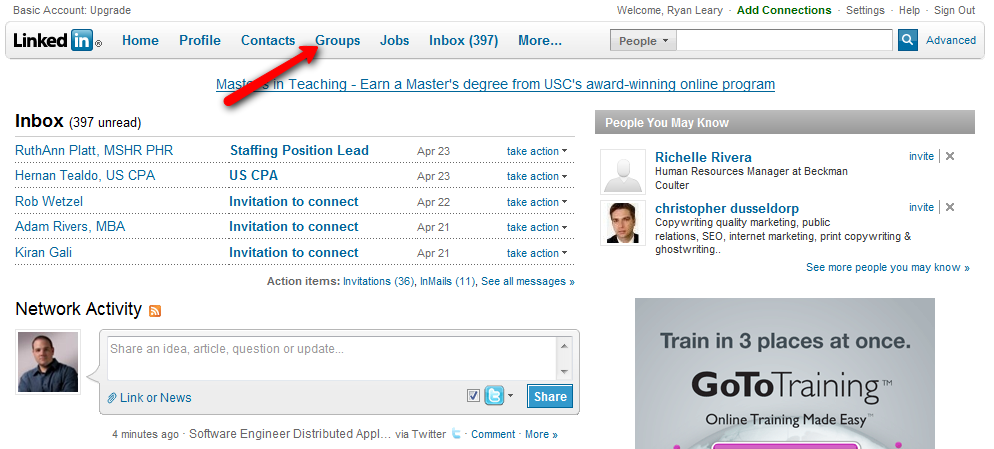
Task: Open the Groups menu
Action: coord(337,41)
